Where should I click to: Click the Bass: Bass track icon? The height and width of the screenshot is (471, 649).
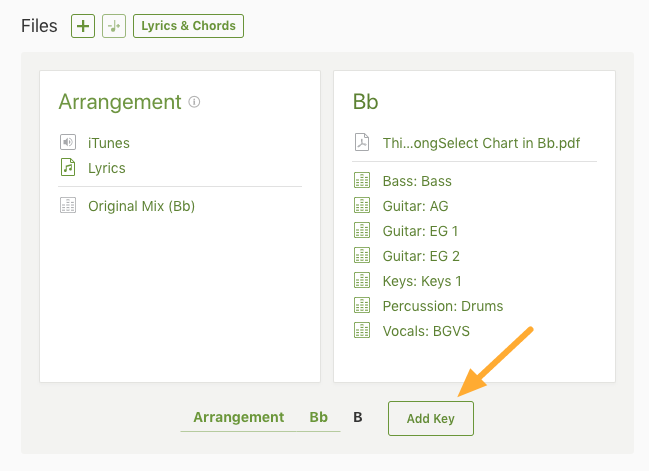(x=362, y=180)
